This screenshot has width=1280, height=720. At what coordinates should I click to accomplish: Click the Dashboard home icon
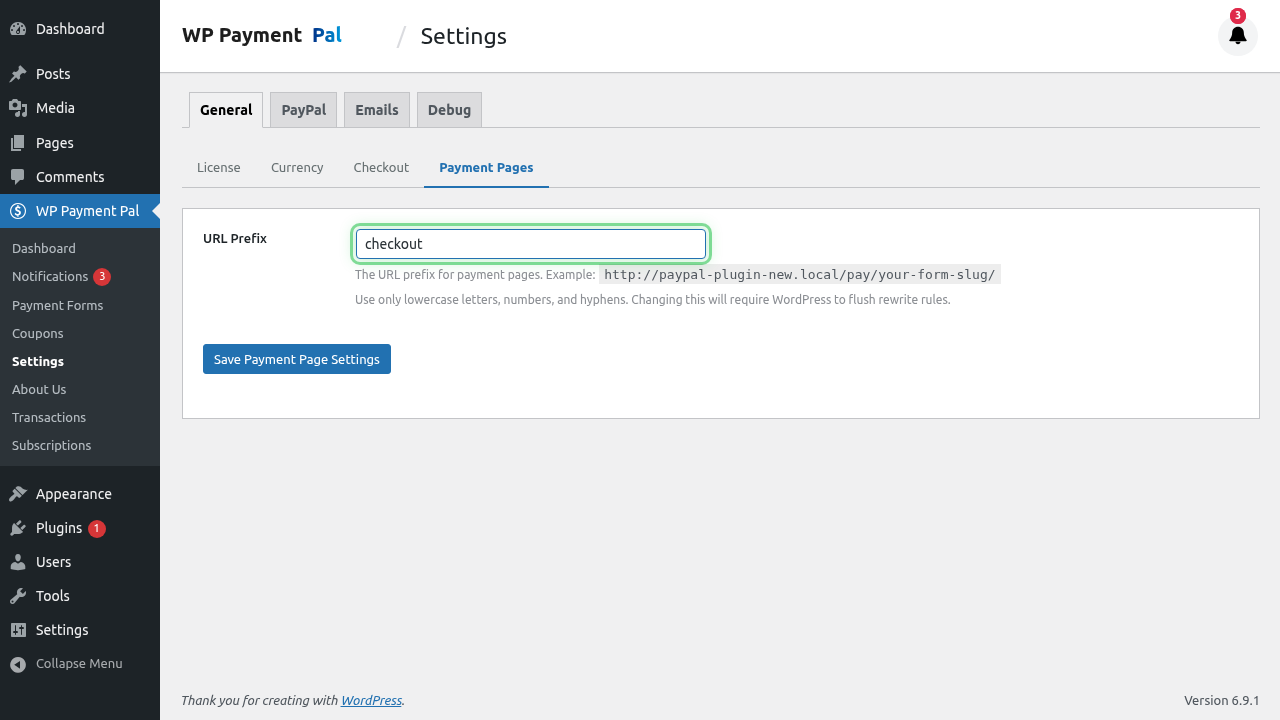pyautogui.click(x=18, y=28)
